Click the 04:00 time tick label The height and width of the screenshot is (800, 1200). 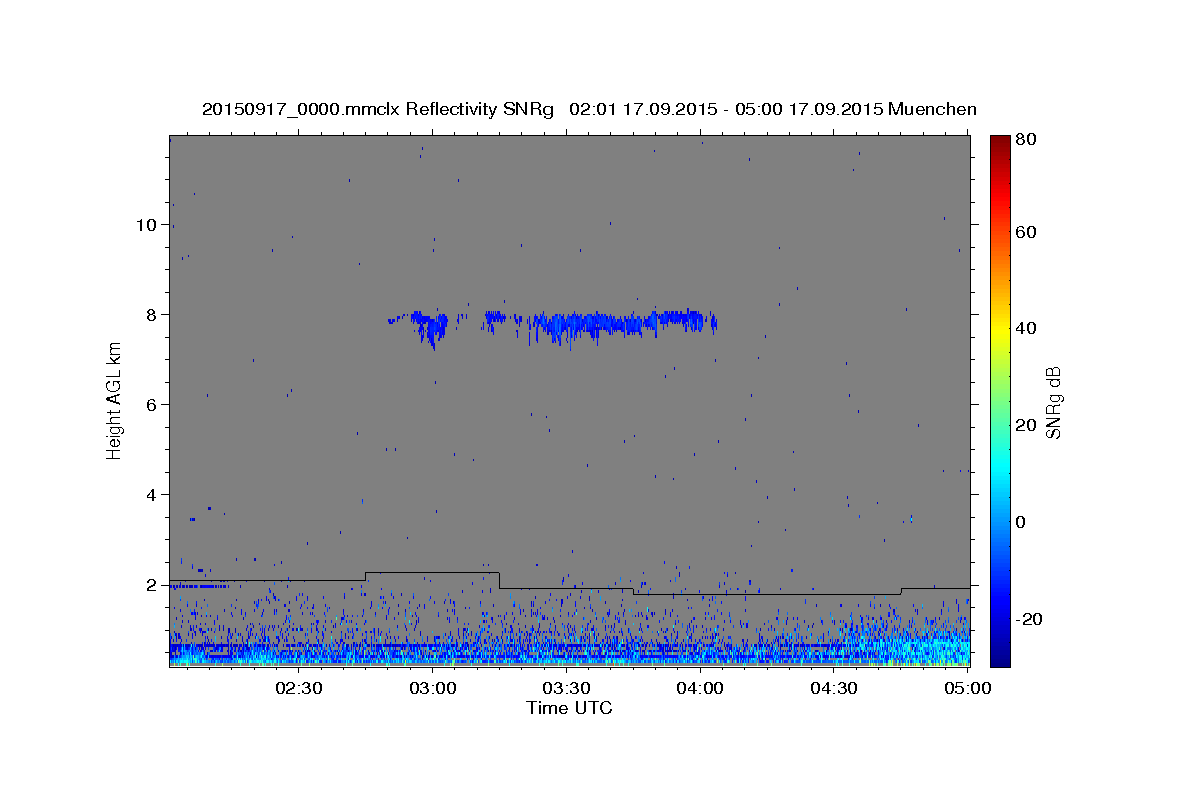(x=700, y=688)
